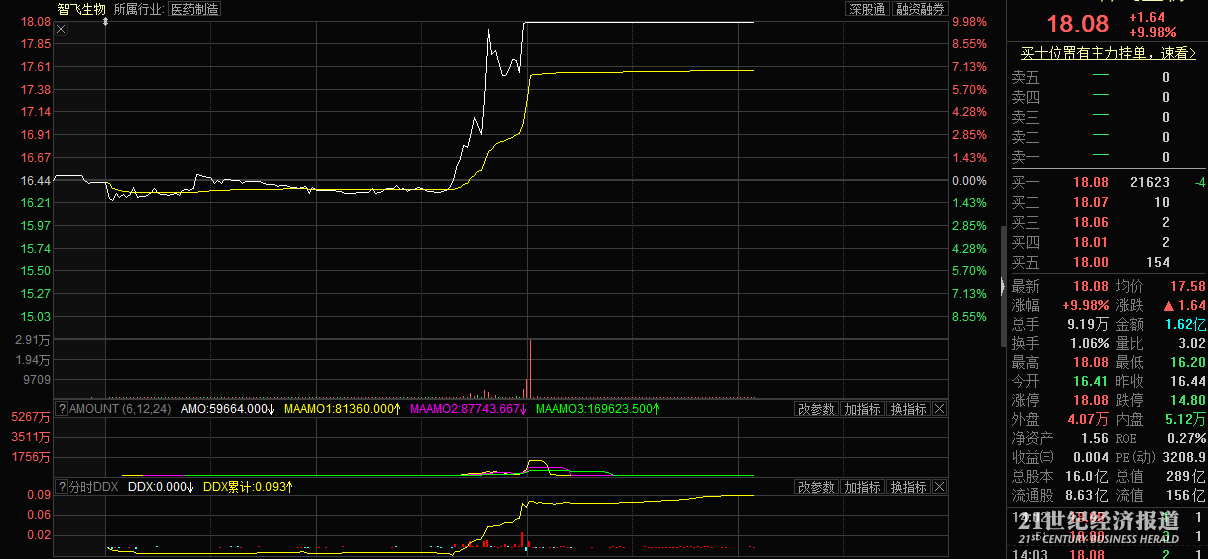This screenshot has width=1208, height=559.
Task: Open 换指标 selector for AMOUNT panel
Action: 908,409
